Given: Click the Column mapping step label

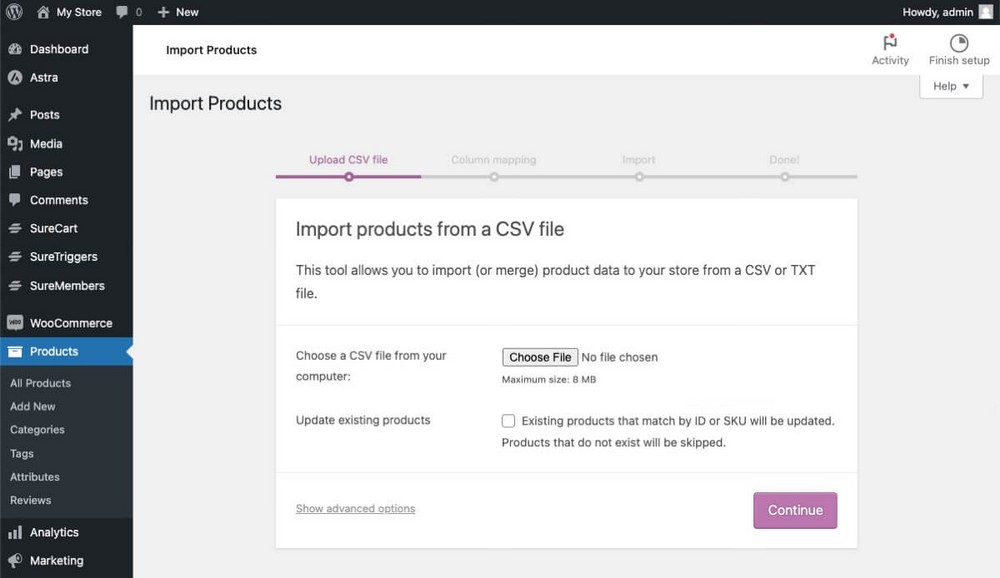Looking at the screenshot, I should 494,159.
